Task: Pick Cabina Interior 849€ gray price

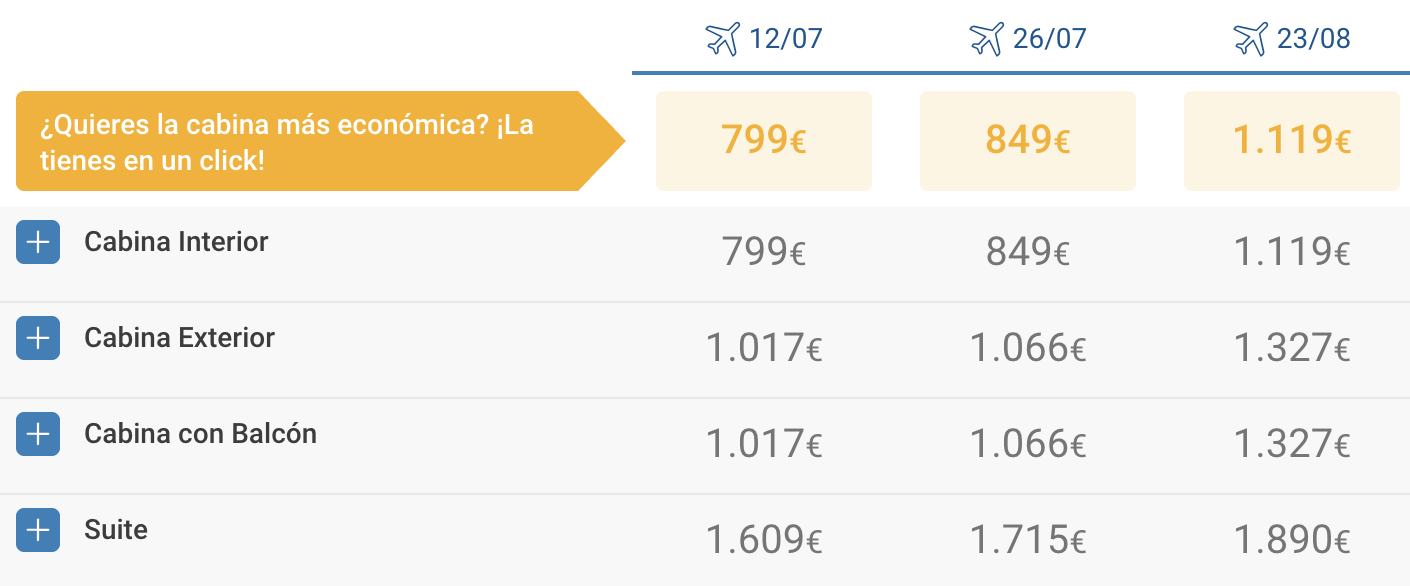Action: pyautogui.click(x=1028, y=252)
